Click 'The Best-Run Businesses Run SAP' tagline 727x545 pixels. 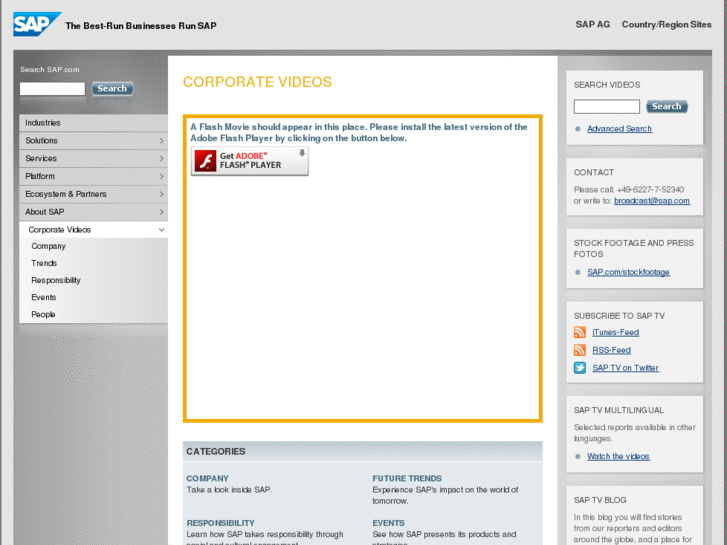[141, 26]
